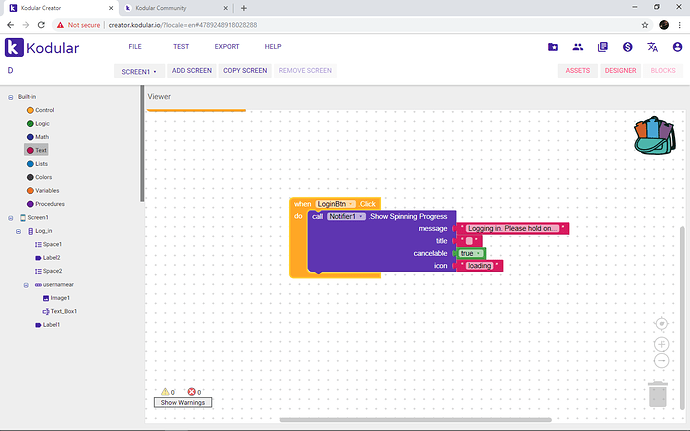Click the language translate icon
Viewport: 690px width, 431px height.
pyautogui.click(x=652, y=47)
